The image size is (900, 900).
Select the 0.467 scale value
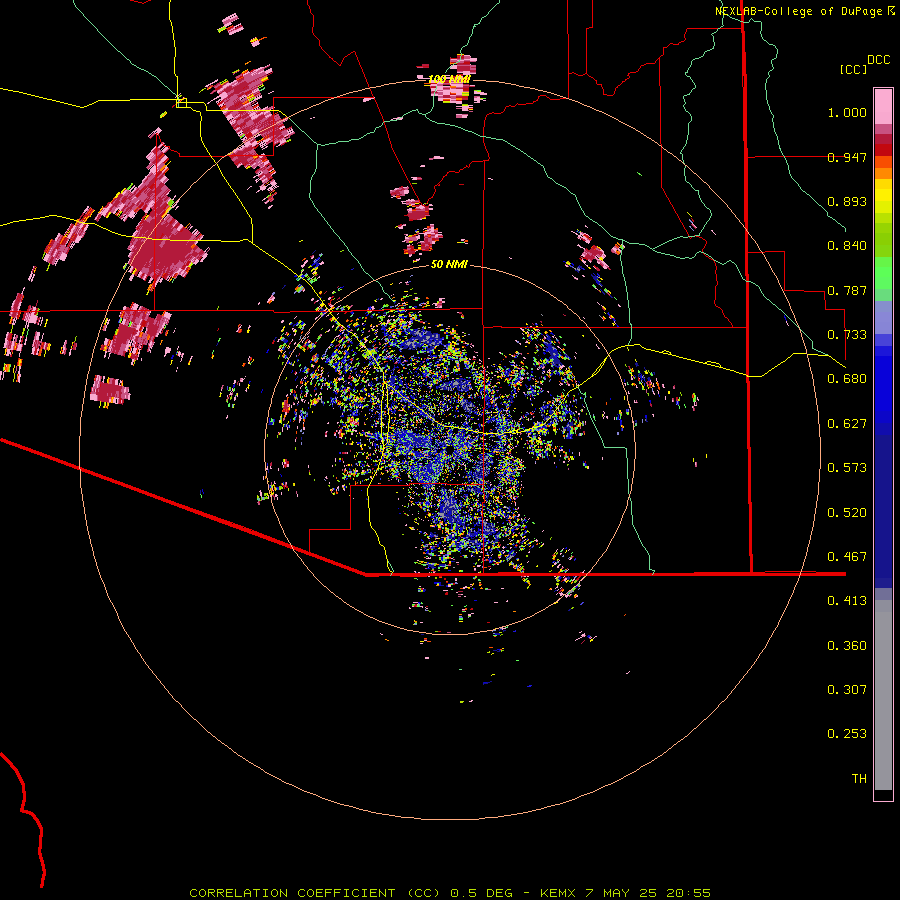click(847, 557)
